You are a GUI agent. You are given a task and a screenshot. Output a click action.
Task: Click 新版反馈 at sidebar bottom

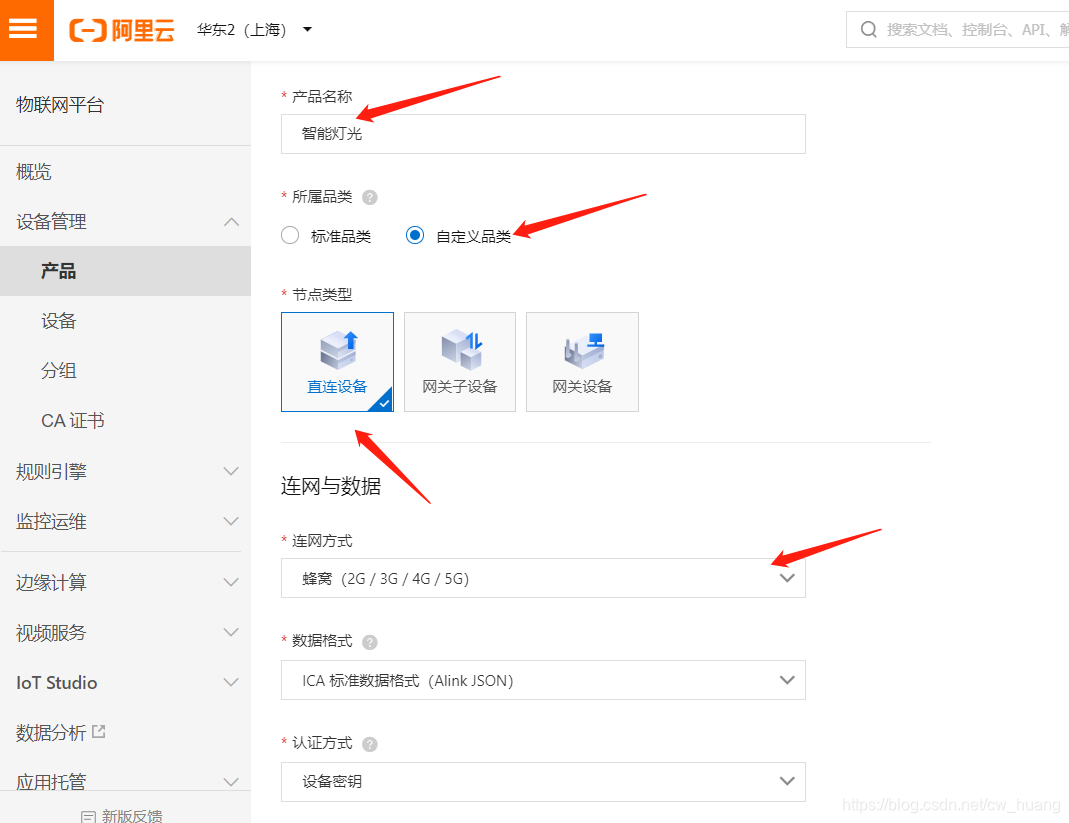122,815
